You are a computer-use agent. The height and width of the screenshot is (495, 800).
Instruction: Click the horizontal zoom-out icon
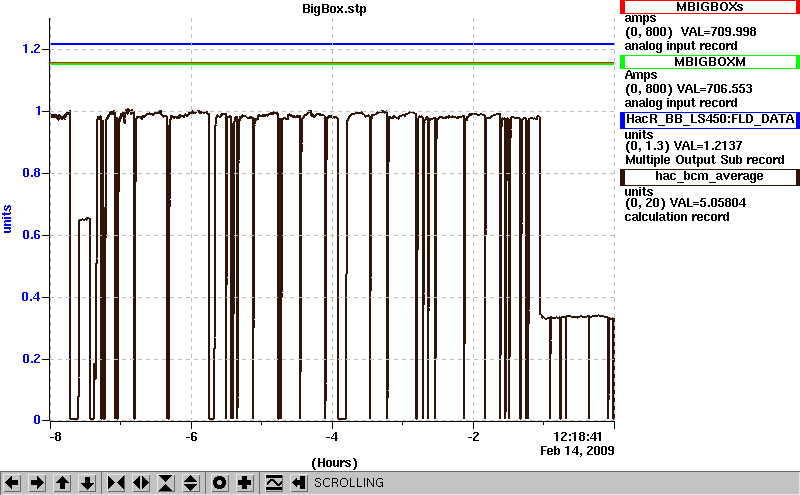(141, 483)
